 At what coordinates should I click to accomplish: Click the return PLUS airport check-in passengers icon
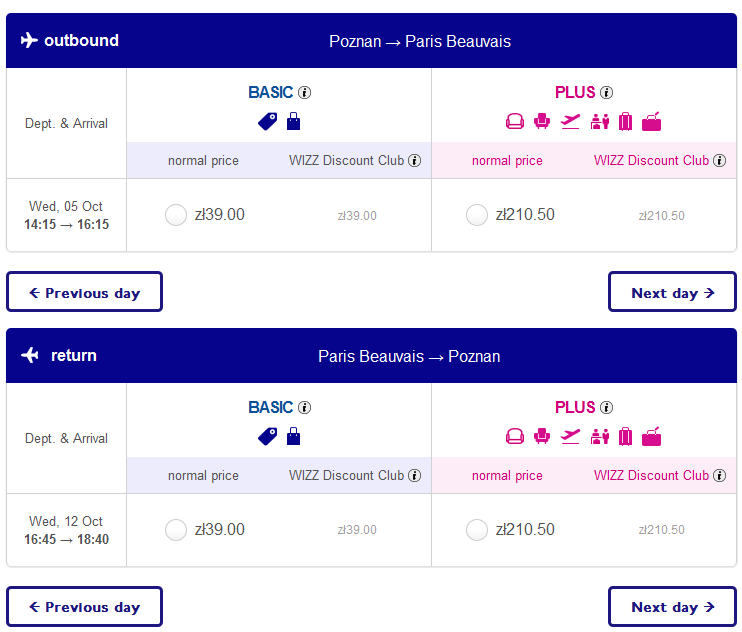click(600, 437)
